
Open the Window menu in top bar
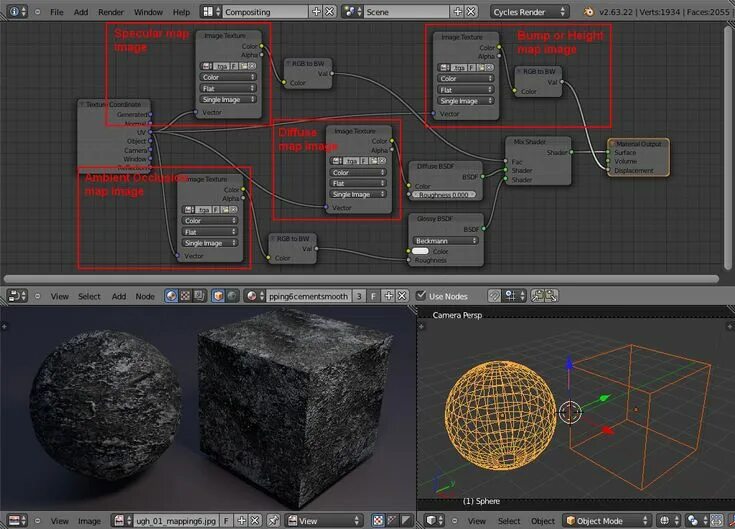(x=148, y=12)
